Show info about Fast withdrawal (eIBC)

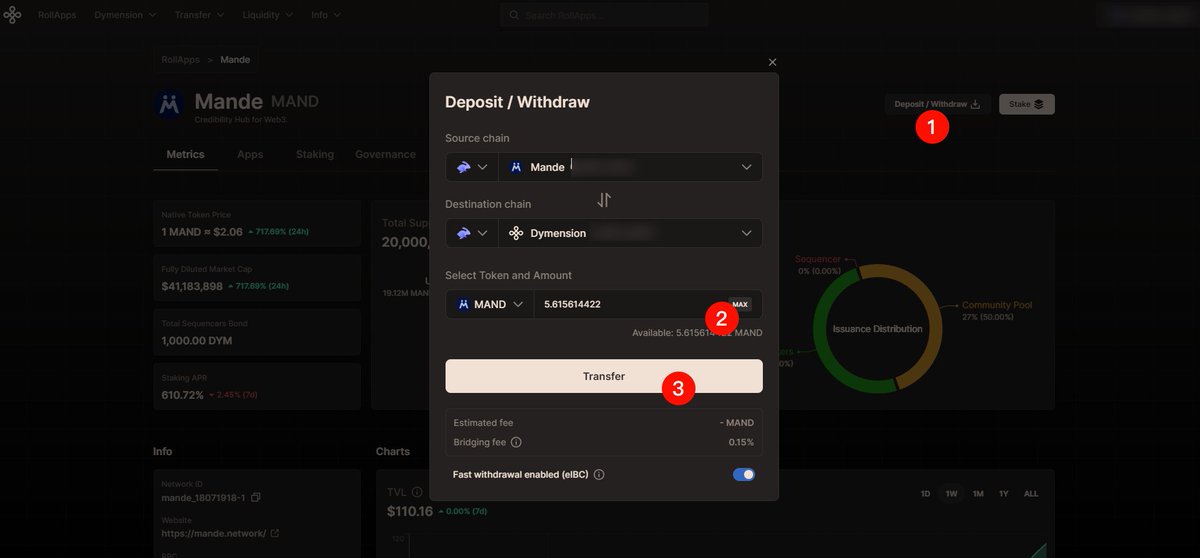[x=599, y=475]
